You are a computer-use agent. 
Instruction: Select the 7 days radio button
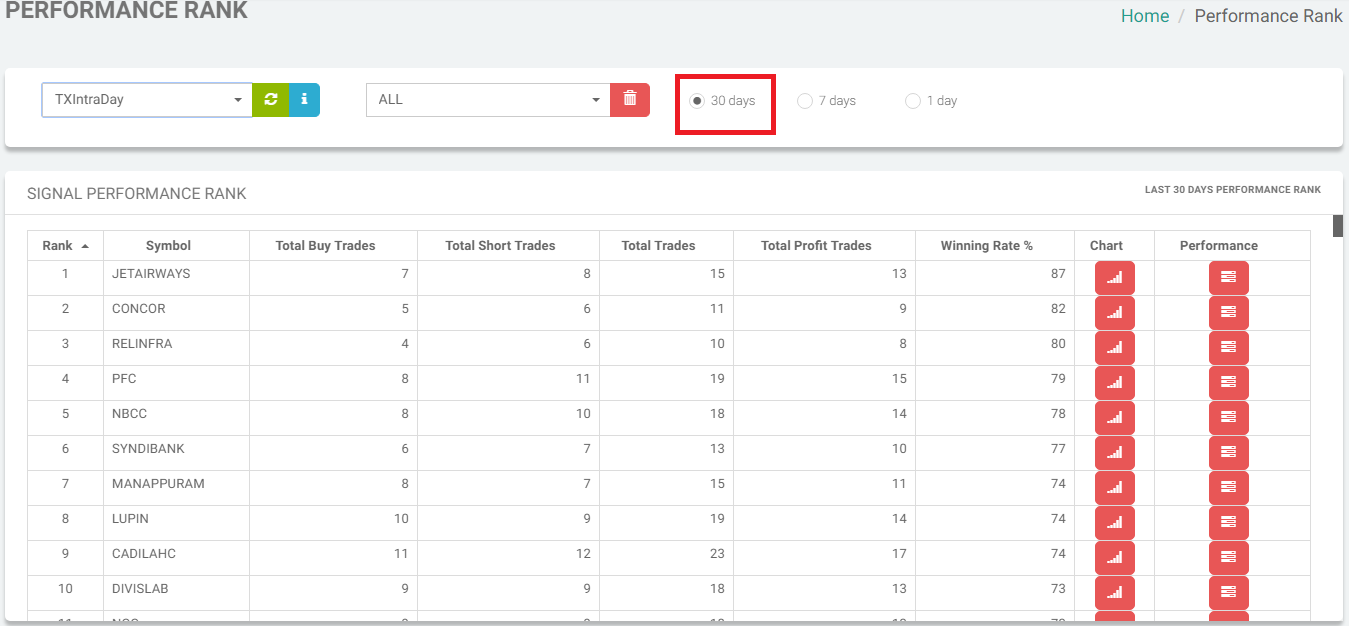804,101
